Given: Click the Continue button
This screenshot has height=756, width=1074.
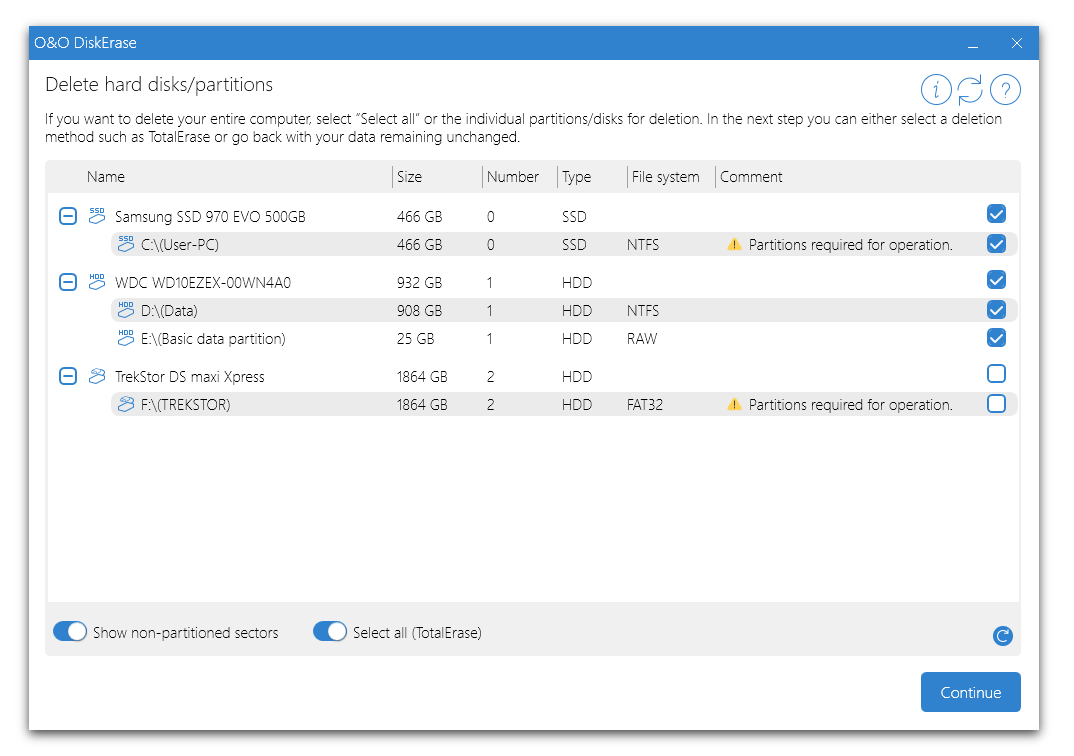Looking at the screenshot, I should (x=971, y=692).
